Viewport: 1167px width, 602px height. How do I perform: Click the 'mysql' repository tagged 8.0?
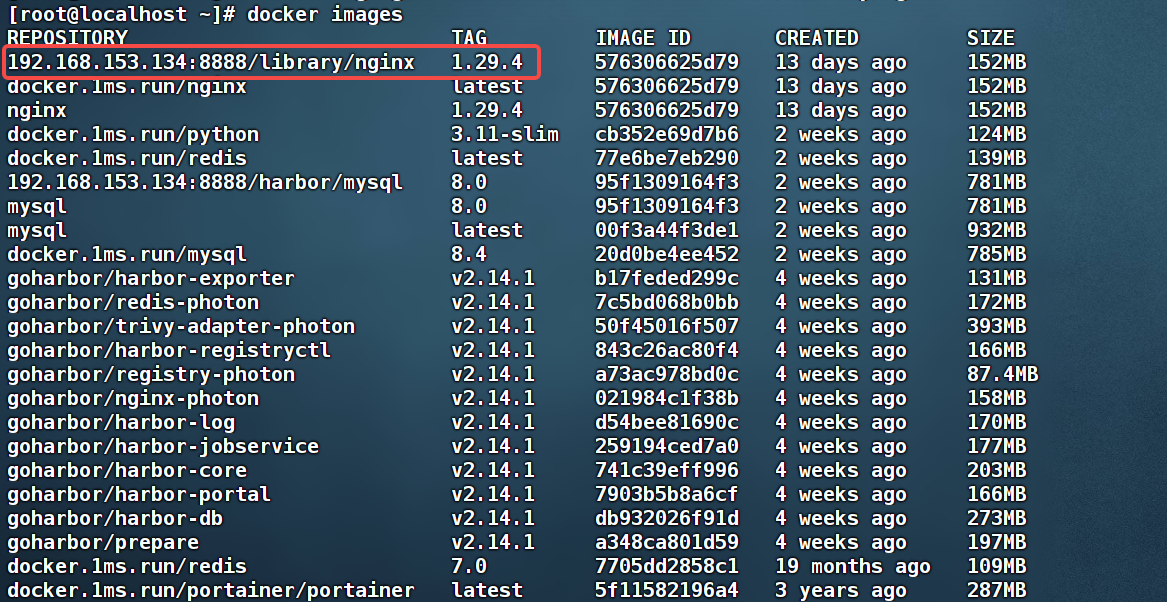[x=36, y=206]
